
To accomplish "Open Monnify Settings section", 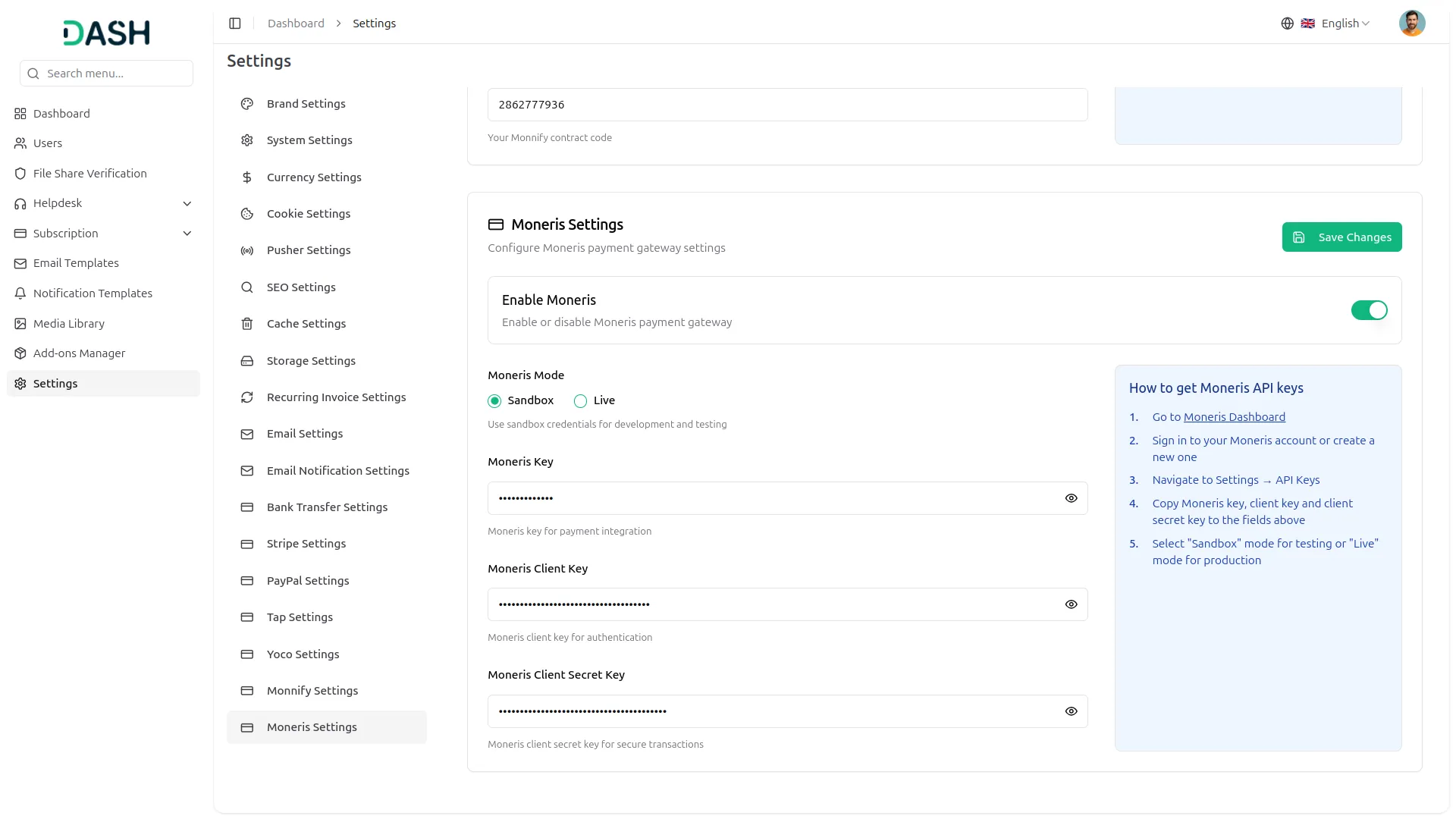I will coord(326,691).
